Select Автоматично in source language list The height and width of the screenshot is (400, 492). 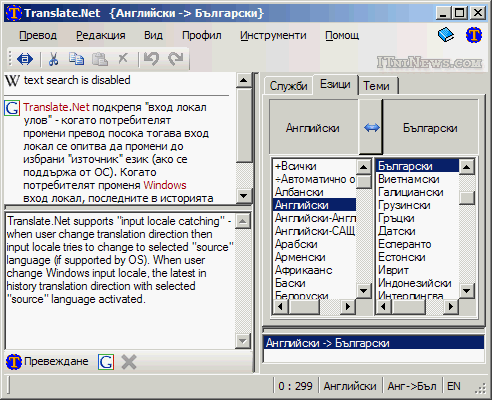[x=314, y=179]
